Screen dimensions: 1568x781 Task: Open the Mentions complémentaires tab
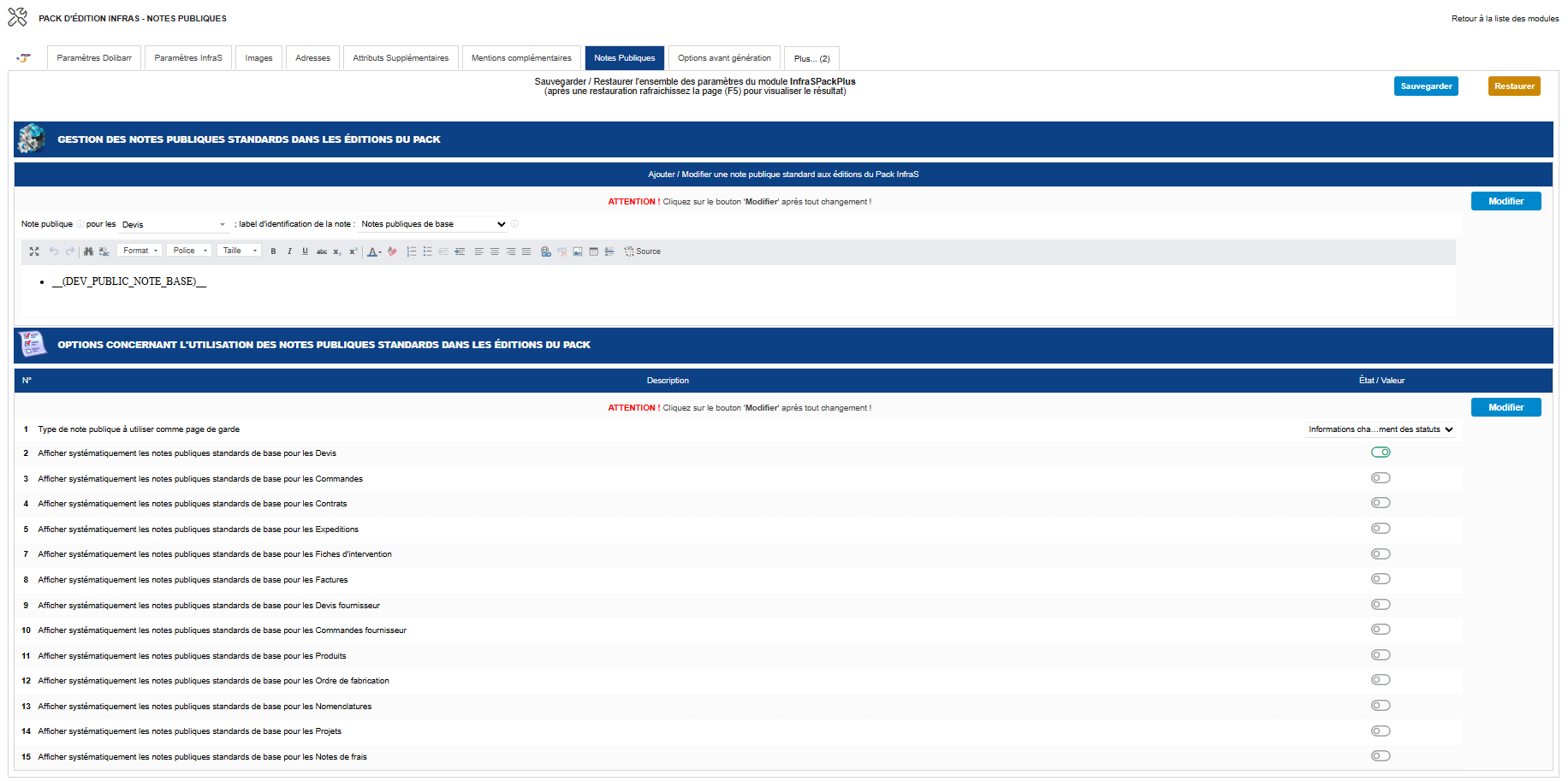click(521, 58)
